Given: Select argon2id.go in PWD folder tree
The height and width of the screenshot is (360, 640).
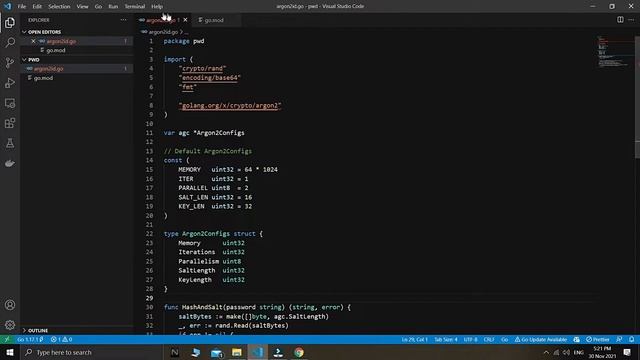Looking at the screenshot, I should tap(78, 69).
